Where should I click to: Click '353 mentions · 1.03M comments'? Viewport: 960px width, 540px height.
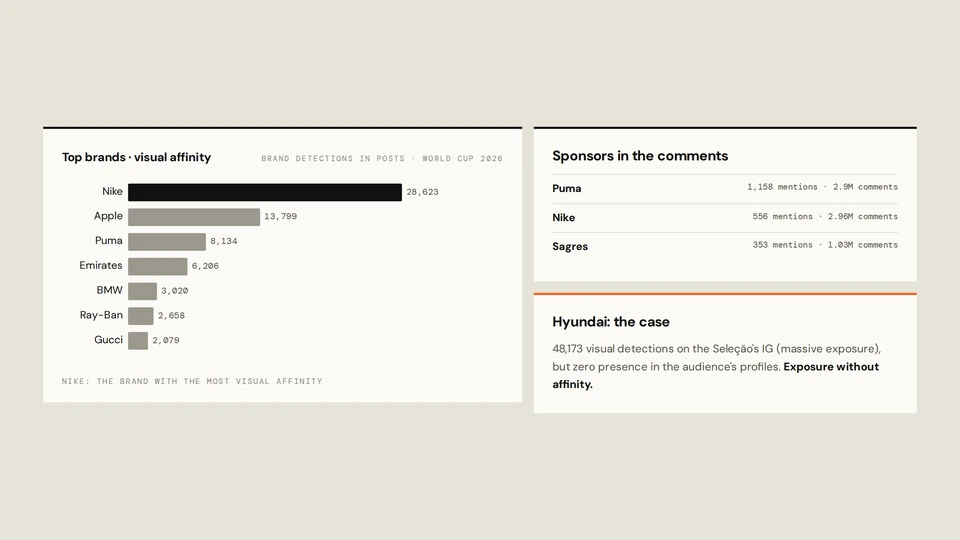point(825,245)
